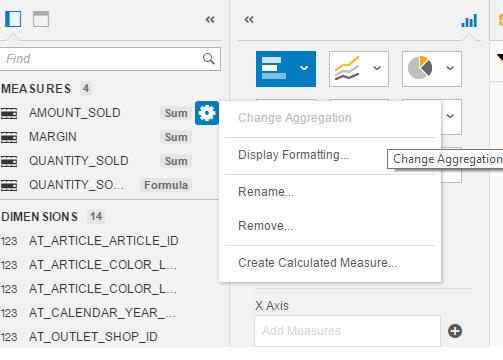Select the line chart type icon
Screen dimensions: 503x360
click(x=347, y=68)
